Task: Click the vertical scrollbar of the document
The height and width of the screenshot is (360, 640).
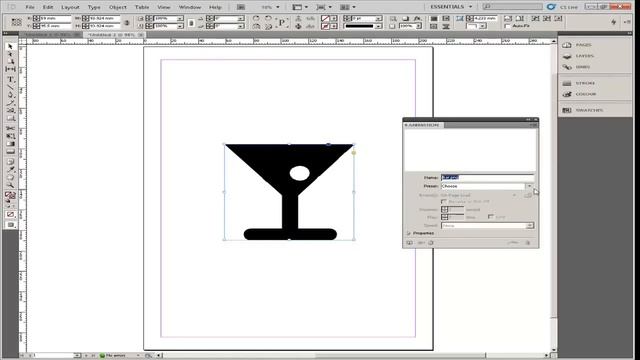Action: pyautogui.click(x=554, y=195)
